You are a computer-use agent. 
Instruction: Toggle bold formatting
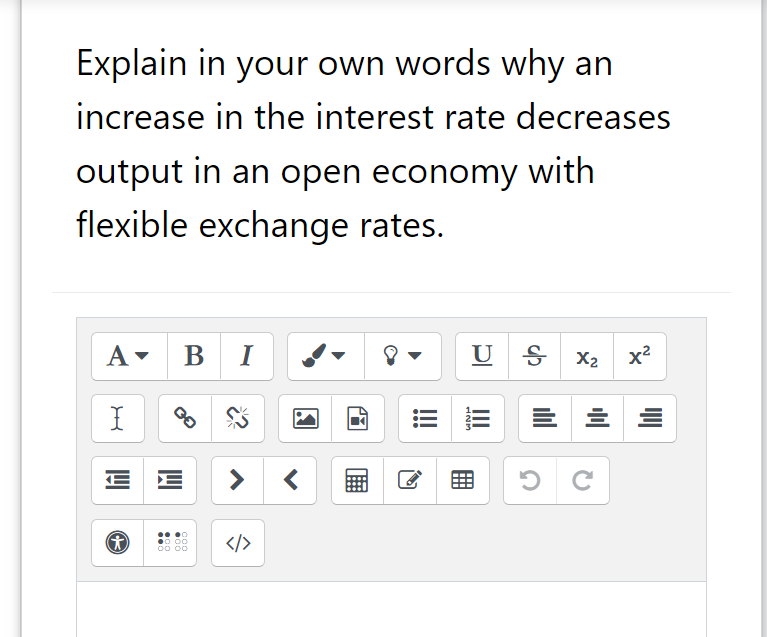point(194,356)
